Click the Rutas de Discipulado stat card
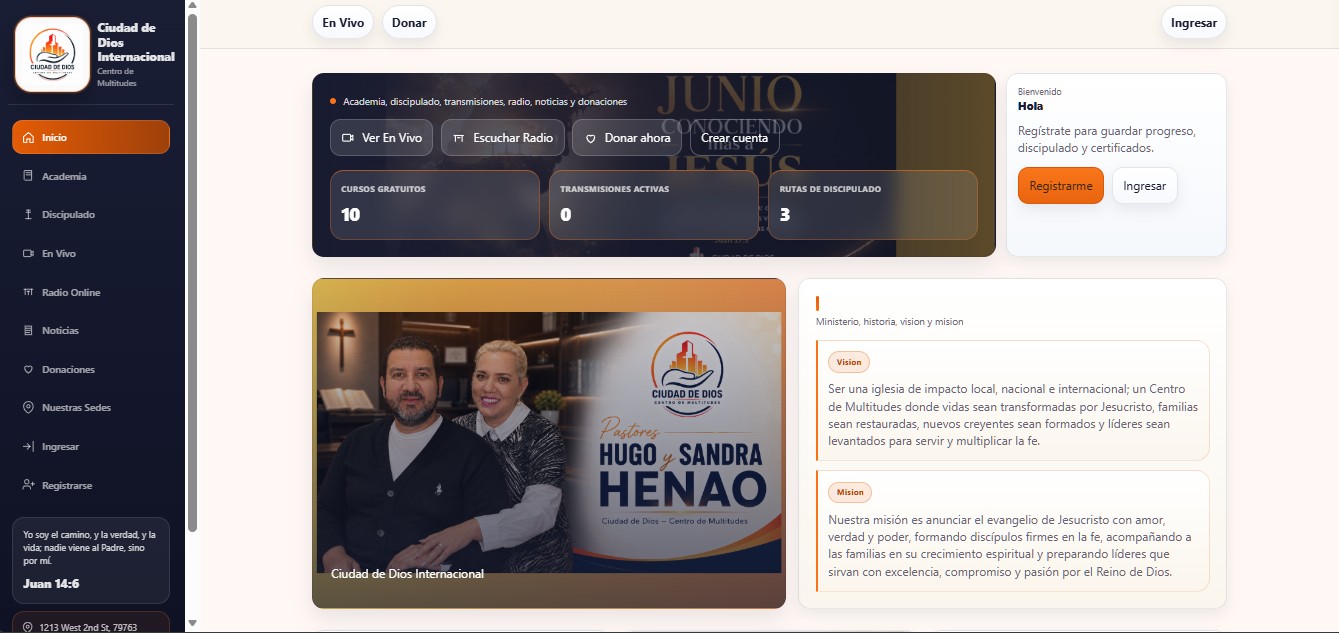 (873, 205)
